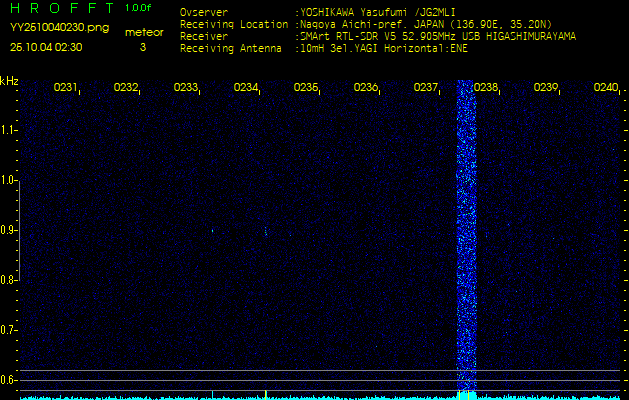This screenshot has width=629, height=400.
Task: Click the 0.9 kHz axis label
Action: 7,230
